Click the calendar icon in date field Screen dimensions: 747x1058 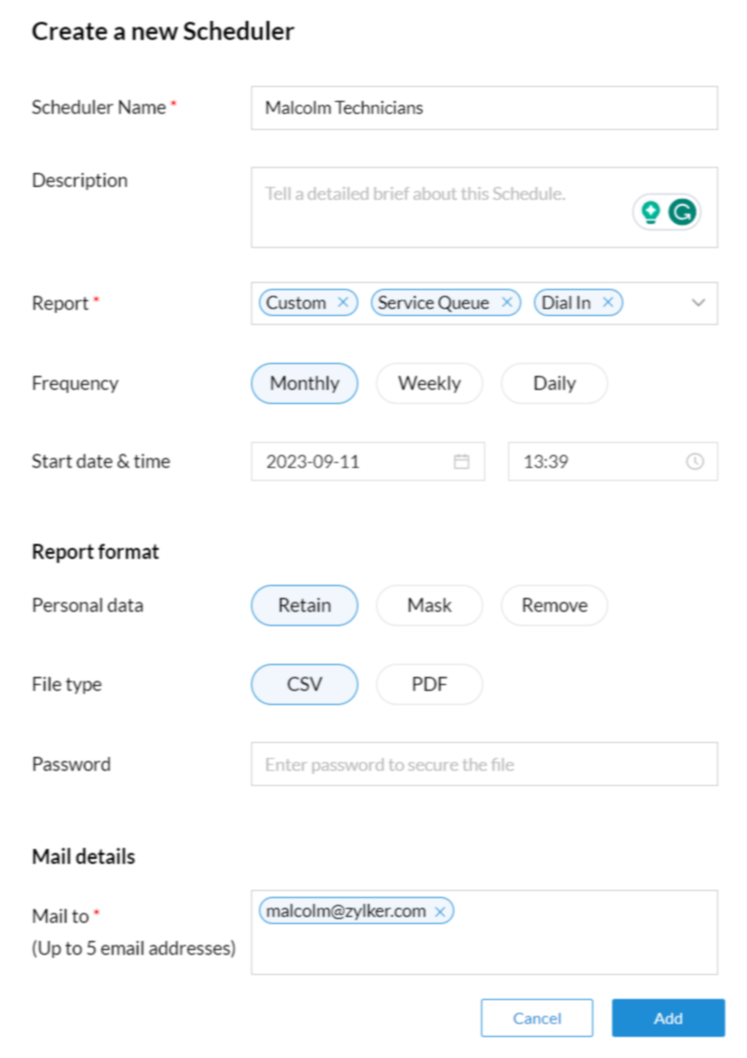pyautogui.click(x=461, y=462)
